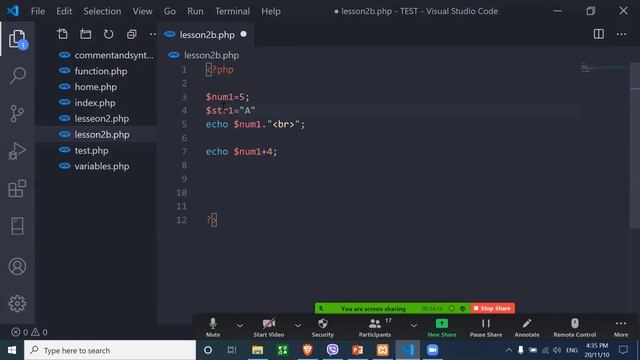Image resolution: width=640 pixels, height=360 pixels.
Task: Refresh the Explorer file list
Action: [108, 34]
